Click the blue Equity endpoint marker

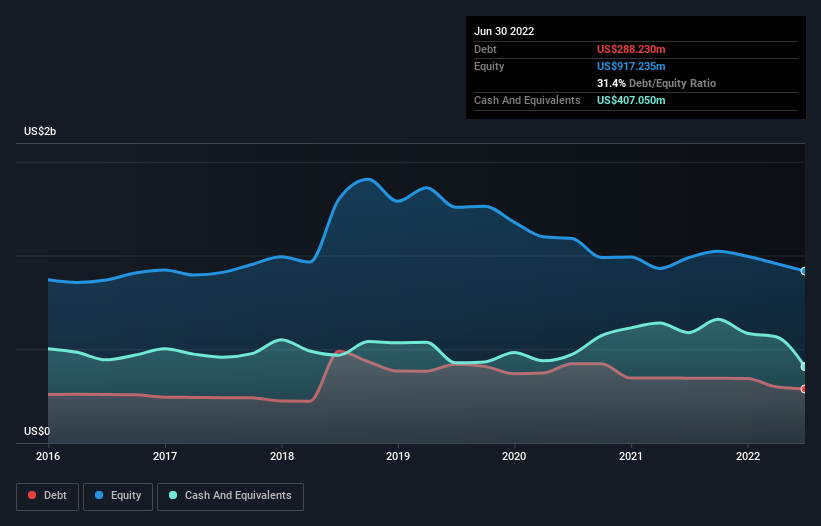tap(804, 271)
